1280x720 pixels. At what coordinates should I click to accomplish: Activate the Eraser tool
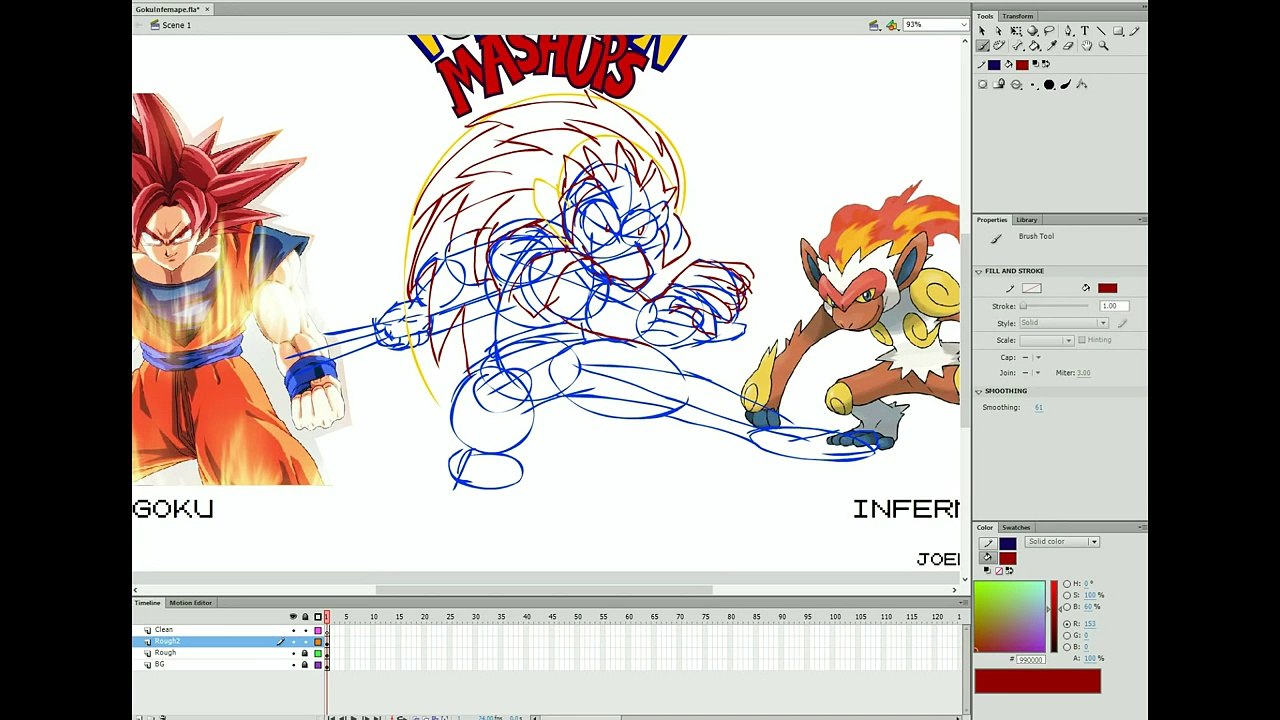[1068, 45]
